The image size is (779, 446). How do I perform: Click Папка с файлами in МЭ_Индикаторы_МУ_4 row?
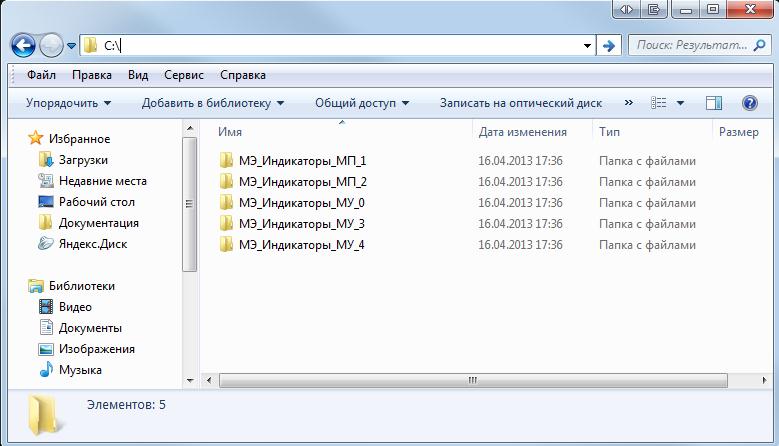tap(647, 245)
